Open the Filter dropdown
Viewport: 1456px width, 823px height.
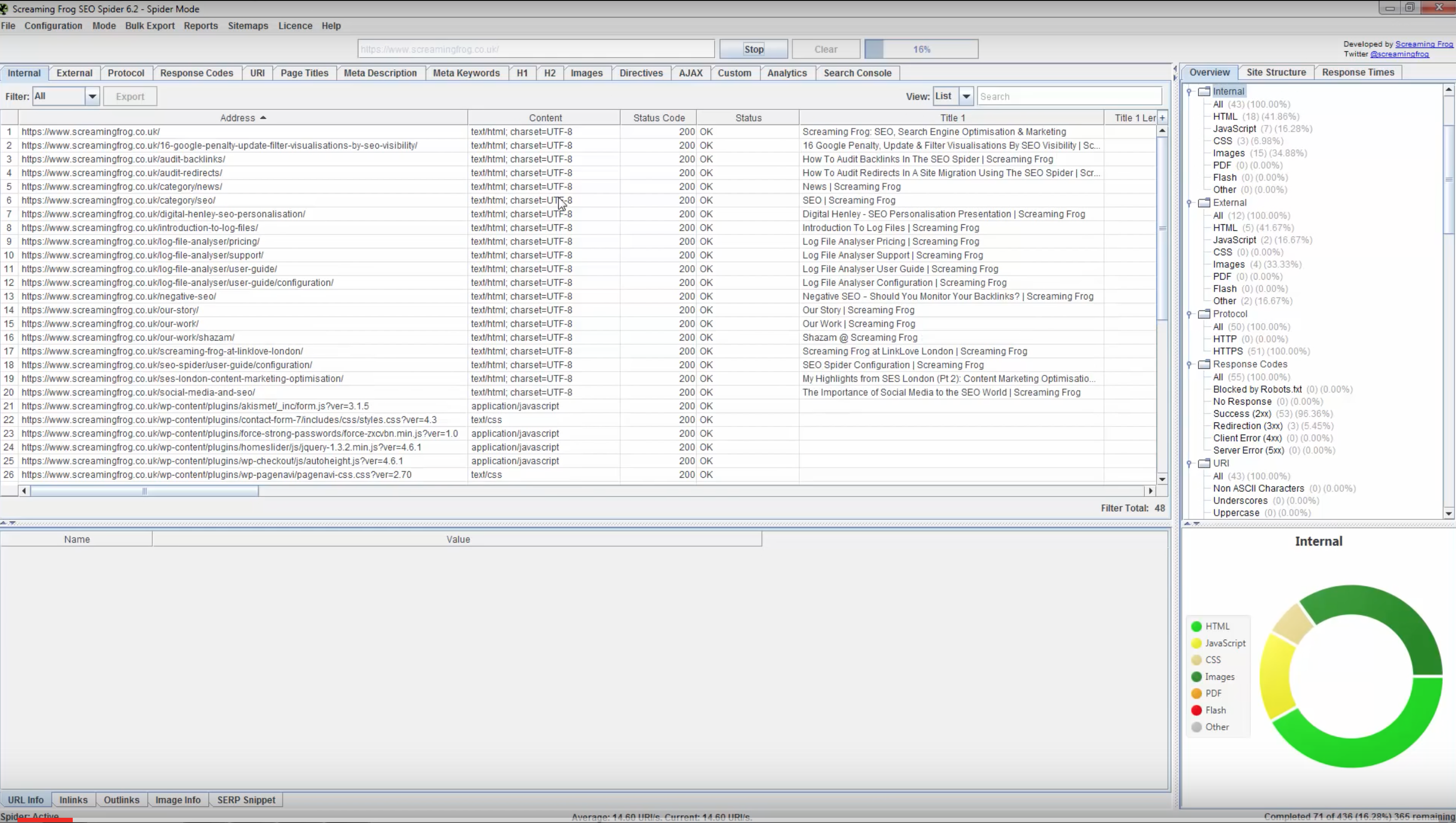coord(92,96)
